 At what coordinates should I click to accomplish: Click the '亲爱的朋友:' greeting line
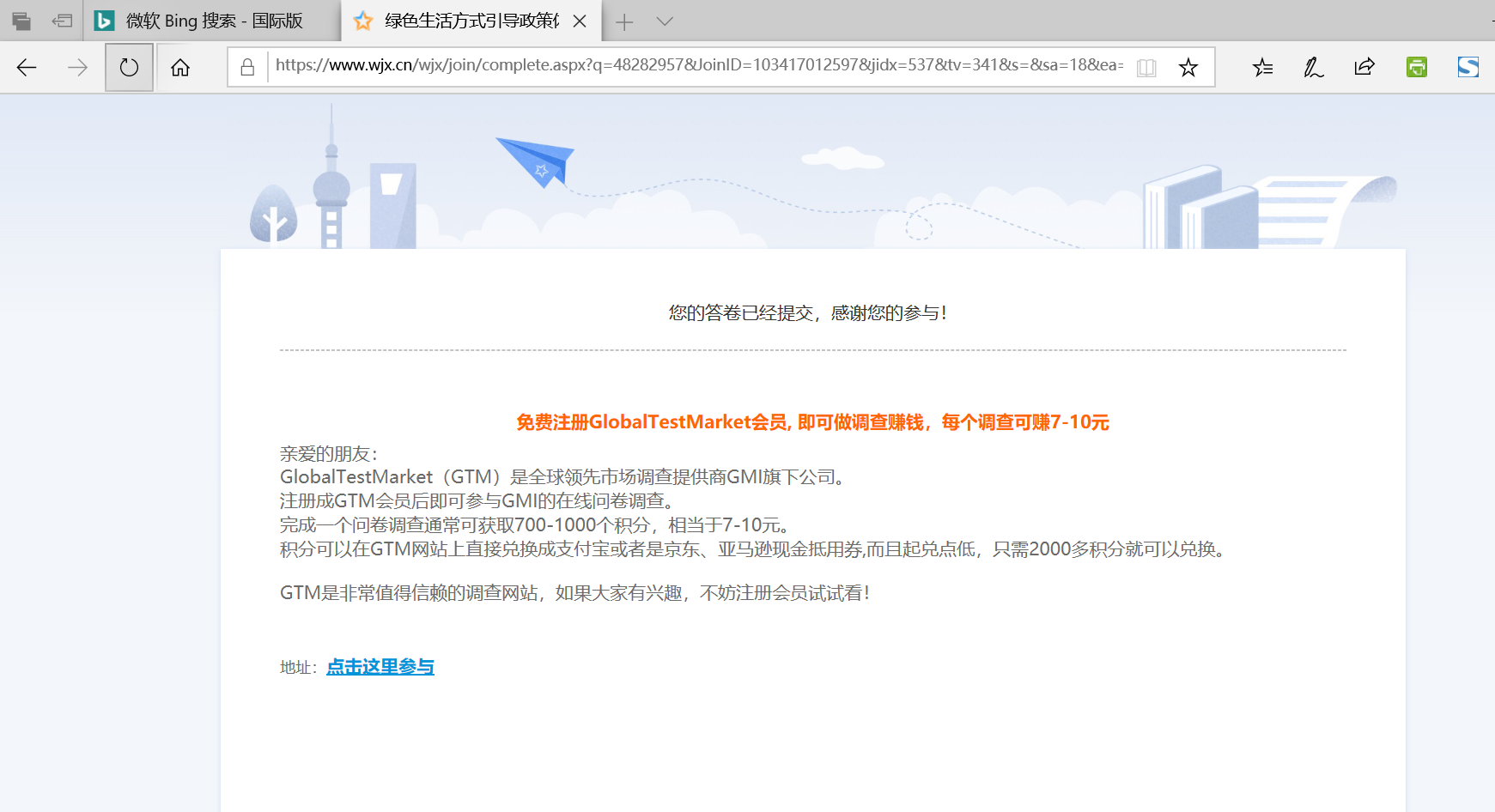tap(329, 453)
